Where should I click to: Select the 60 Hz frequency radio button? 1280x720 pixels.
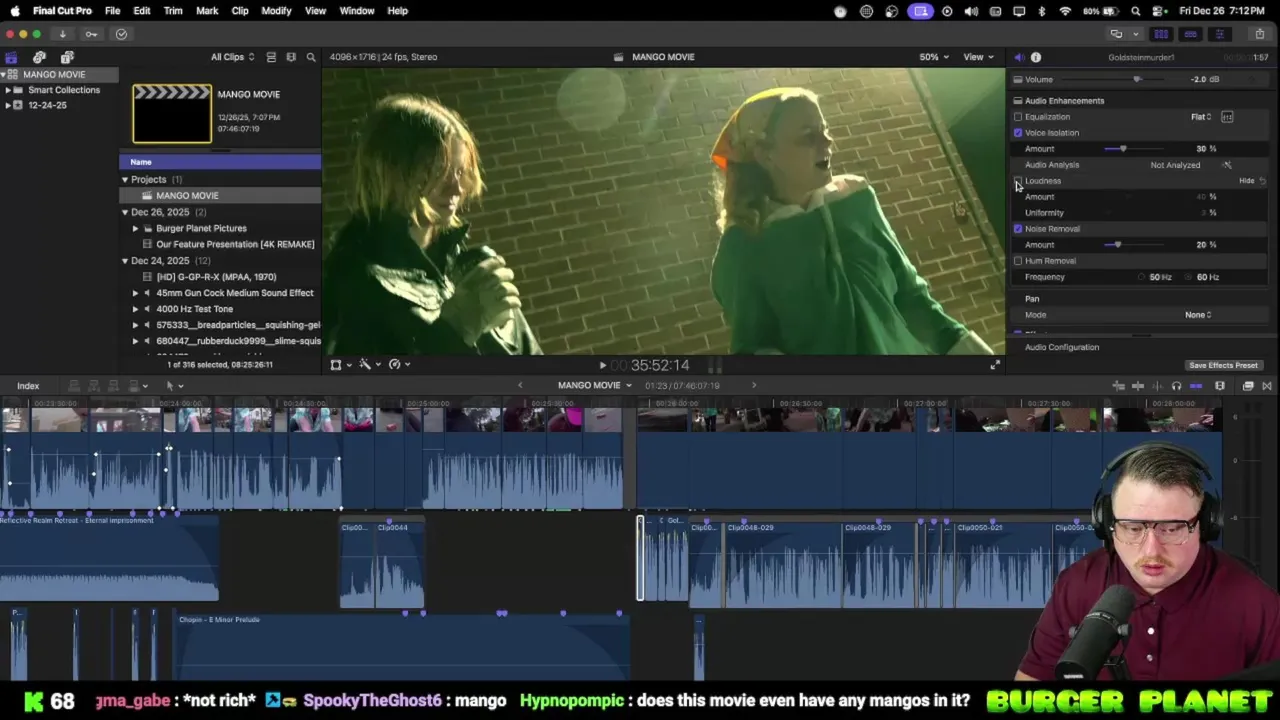tap(1189, 277)
